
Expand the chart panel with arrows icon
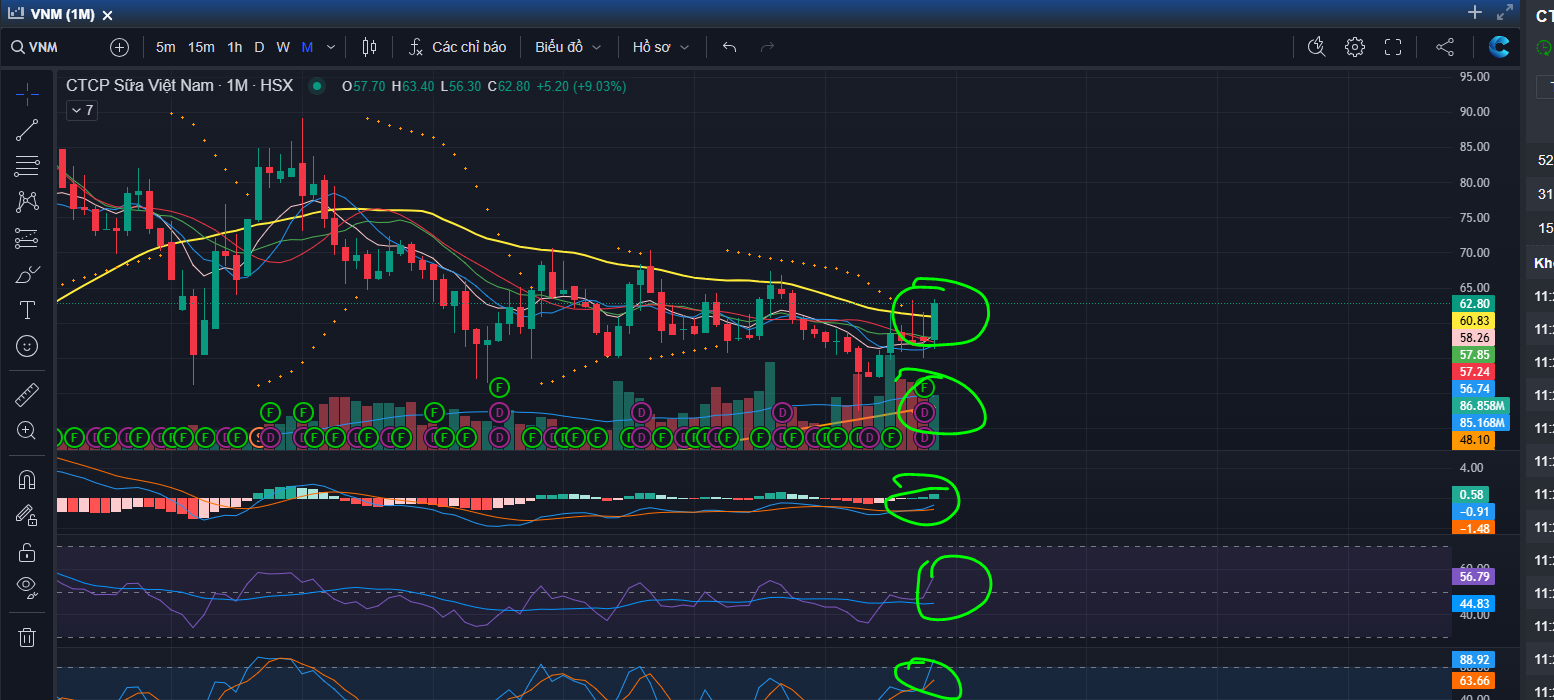[x=1504, y=13]
